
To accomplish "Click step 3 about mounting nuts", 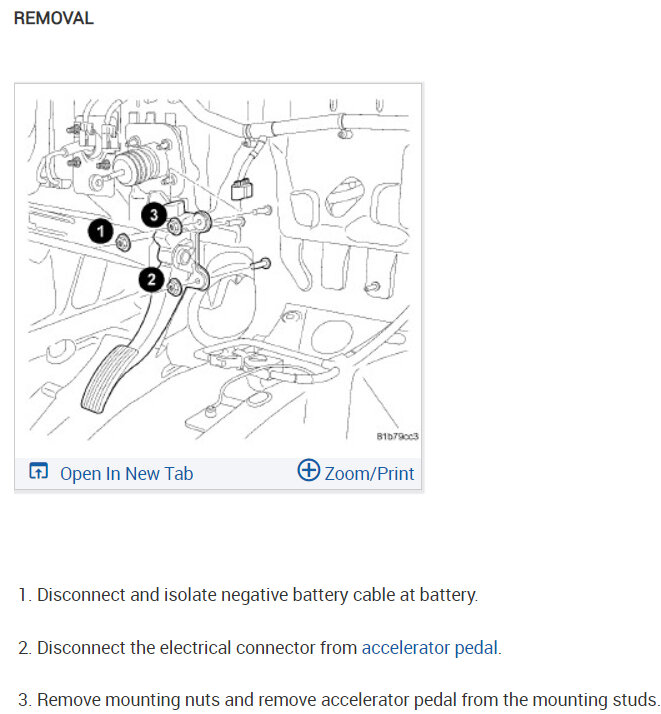I will [340, 699].
